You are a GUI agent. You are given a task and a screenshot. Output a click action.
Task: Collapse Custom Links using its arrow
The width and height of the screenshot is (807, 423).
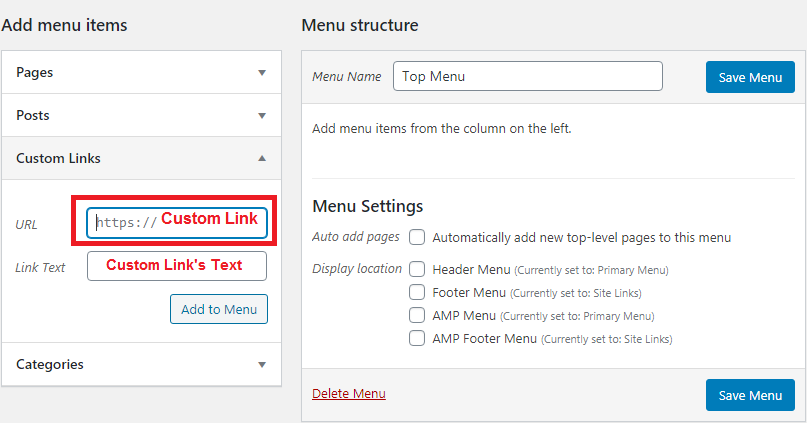tap(262, 158)
